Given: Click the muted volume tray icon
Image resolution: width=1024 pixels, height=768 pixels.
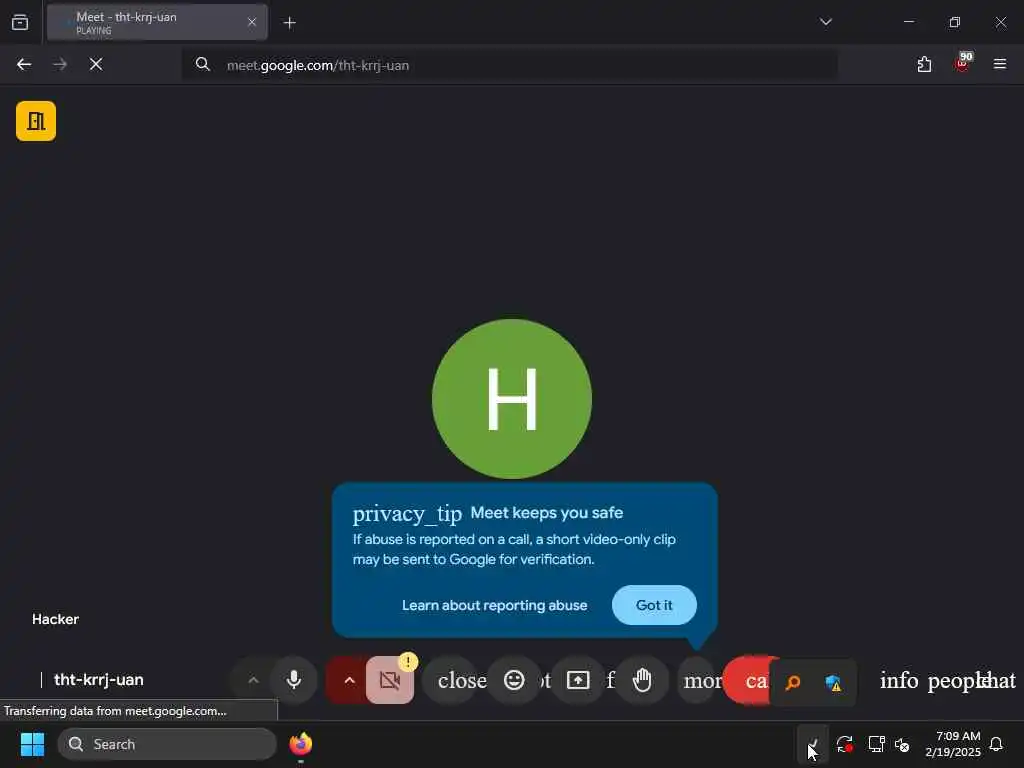Looking at the screenshot, I should click(903, 744).
